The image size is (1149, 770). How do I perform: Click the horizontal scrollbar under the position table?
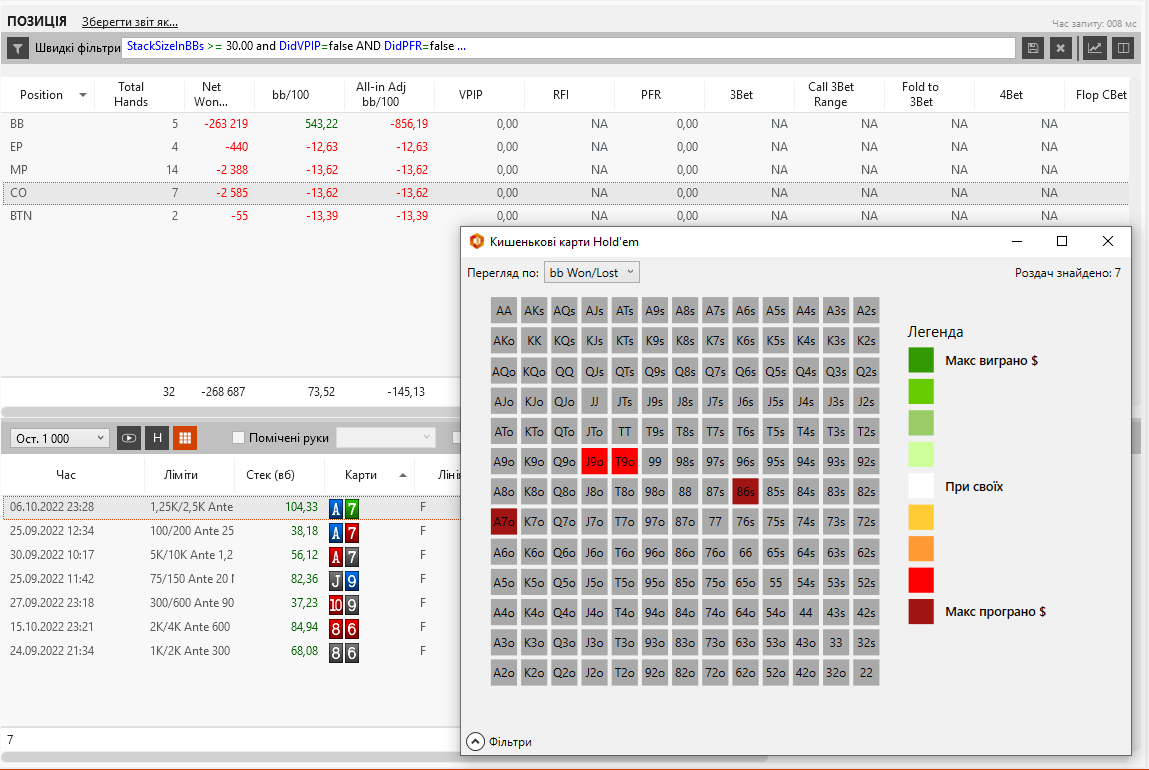point(231,412)
